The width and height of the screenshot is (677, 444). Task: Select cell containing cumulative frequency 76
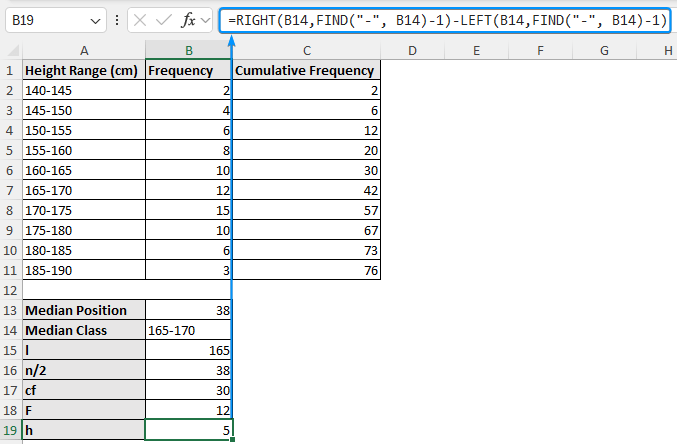click(306, 270)
